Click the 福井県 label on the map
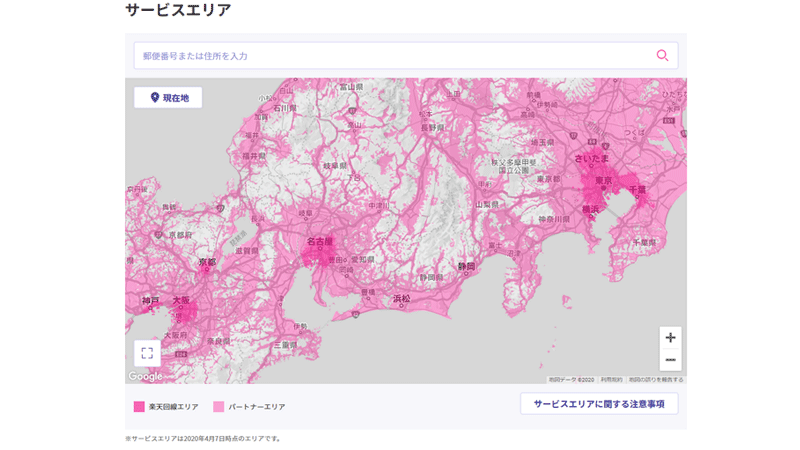 coord(254,156)
